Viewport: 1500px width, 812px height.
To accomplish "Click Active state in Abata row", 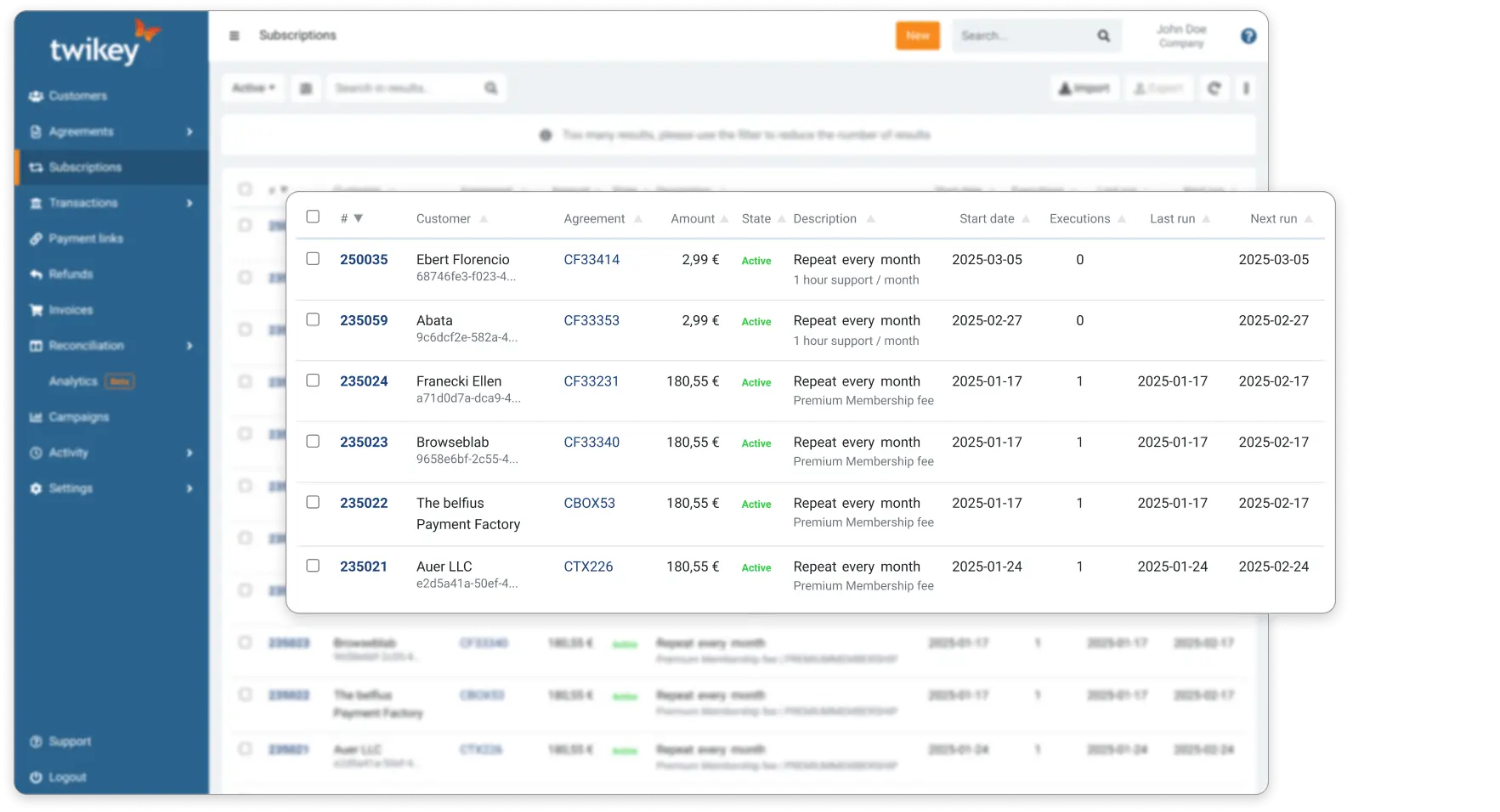I will (x=756, y=322).
